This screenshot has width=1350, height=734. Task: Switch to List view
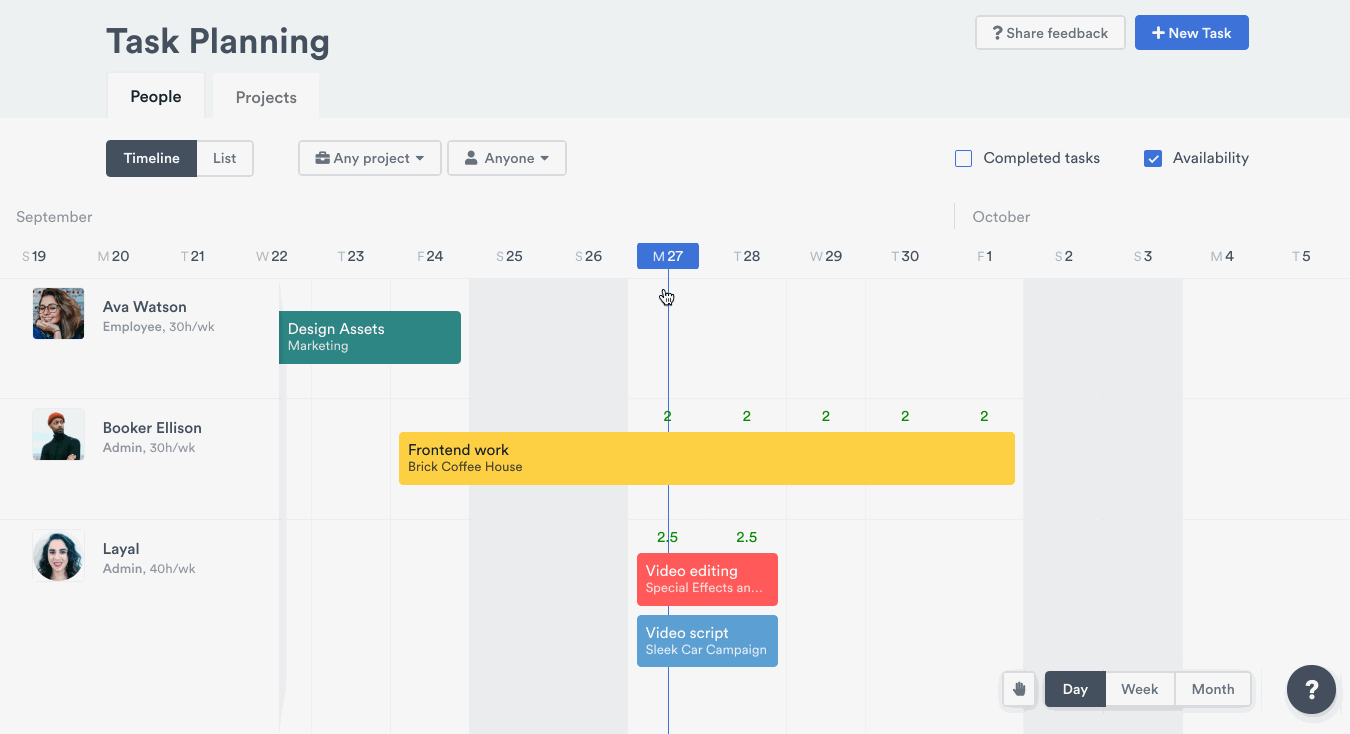click(x=225, y=158)
